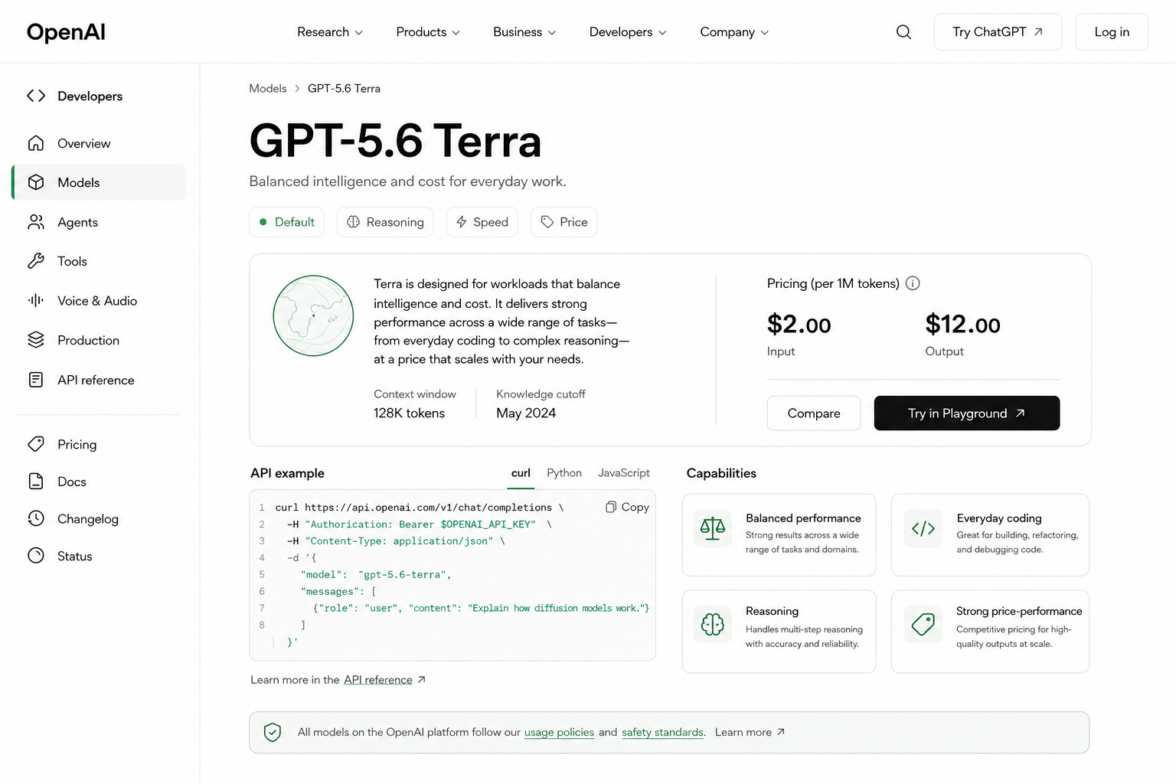Expand the Company dropdown menu
Image resolution: width=1176 pixels, height=784 pixels.
pos(734,32)
